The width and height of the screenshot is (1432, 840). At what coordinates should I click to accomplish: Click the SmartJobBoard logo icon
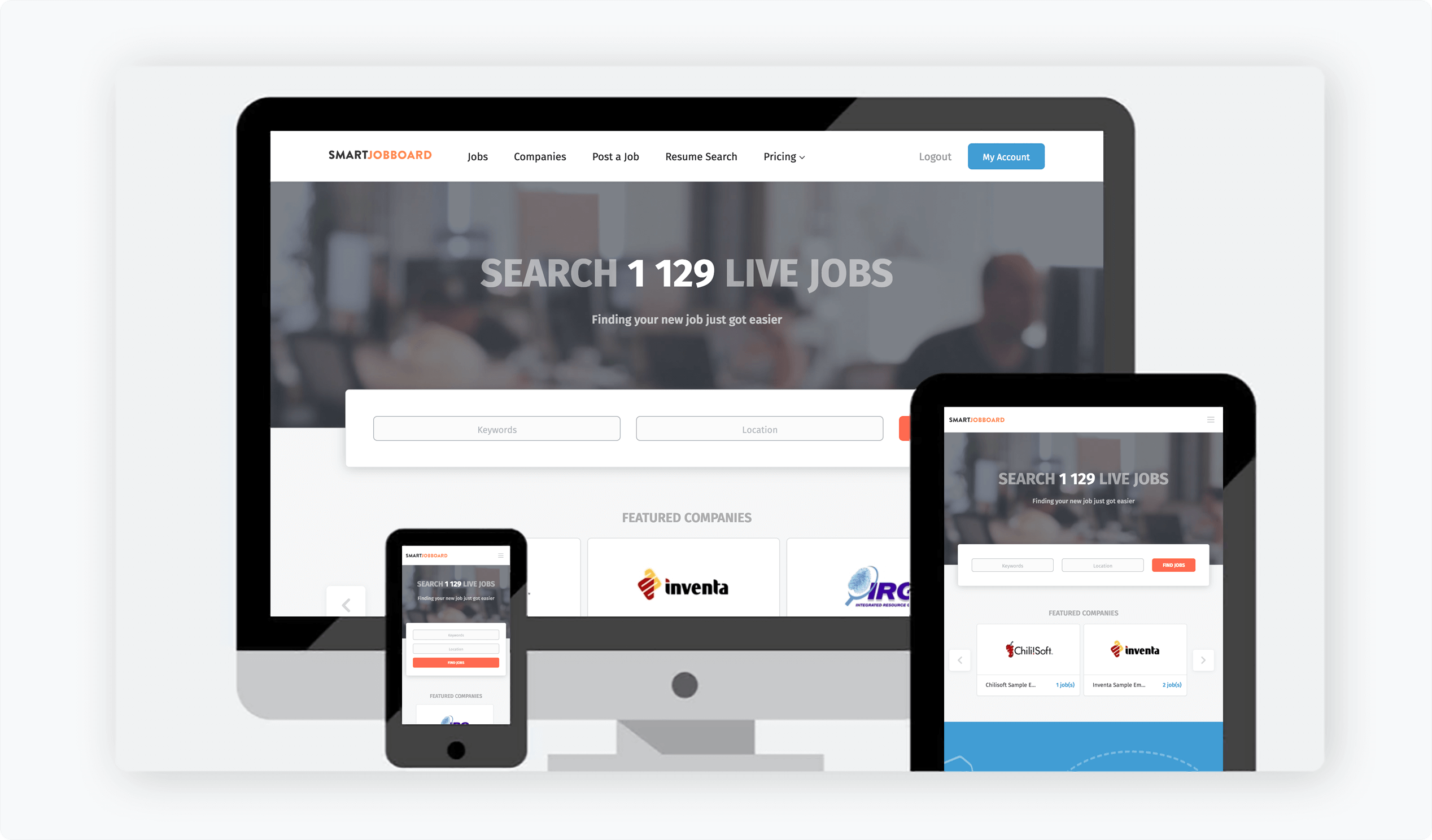pyautogui.click(x=381, y=156)
